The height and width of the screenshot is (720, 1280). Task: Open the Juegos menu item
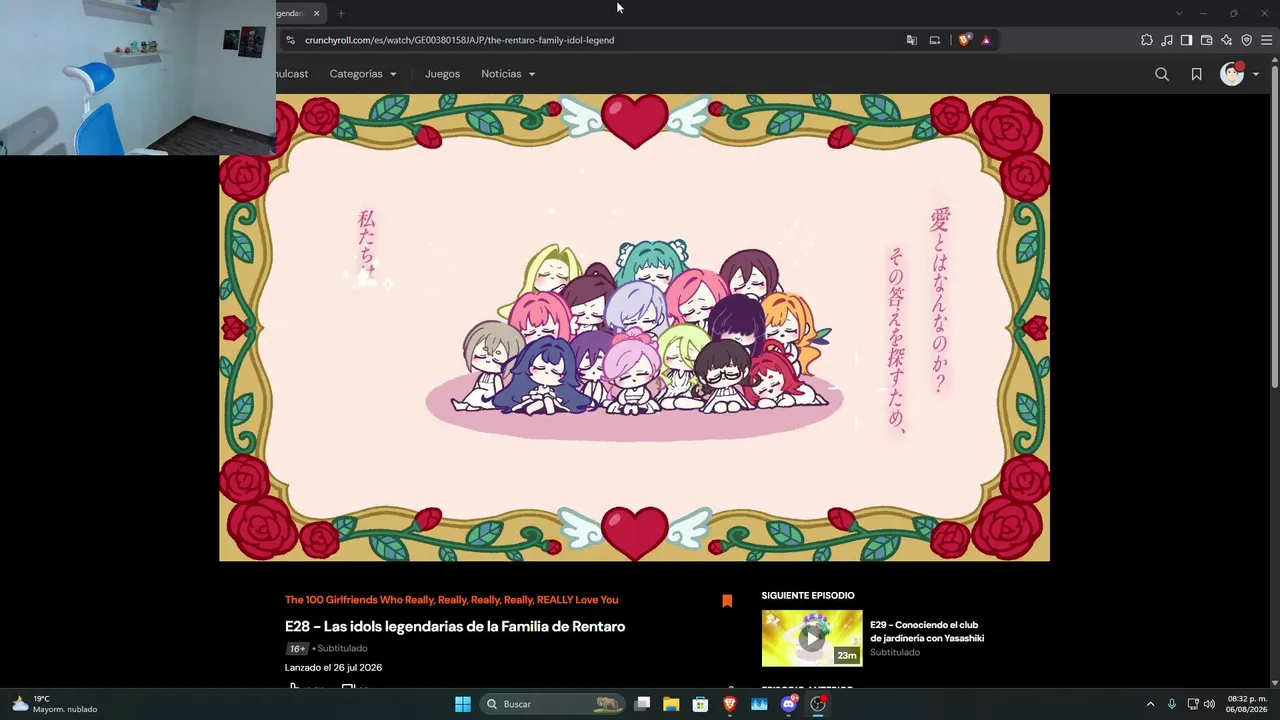(x=442, y=74)
